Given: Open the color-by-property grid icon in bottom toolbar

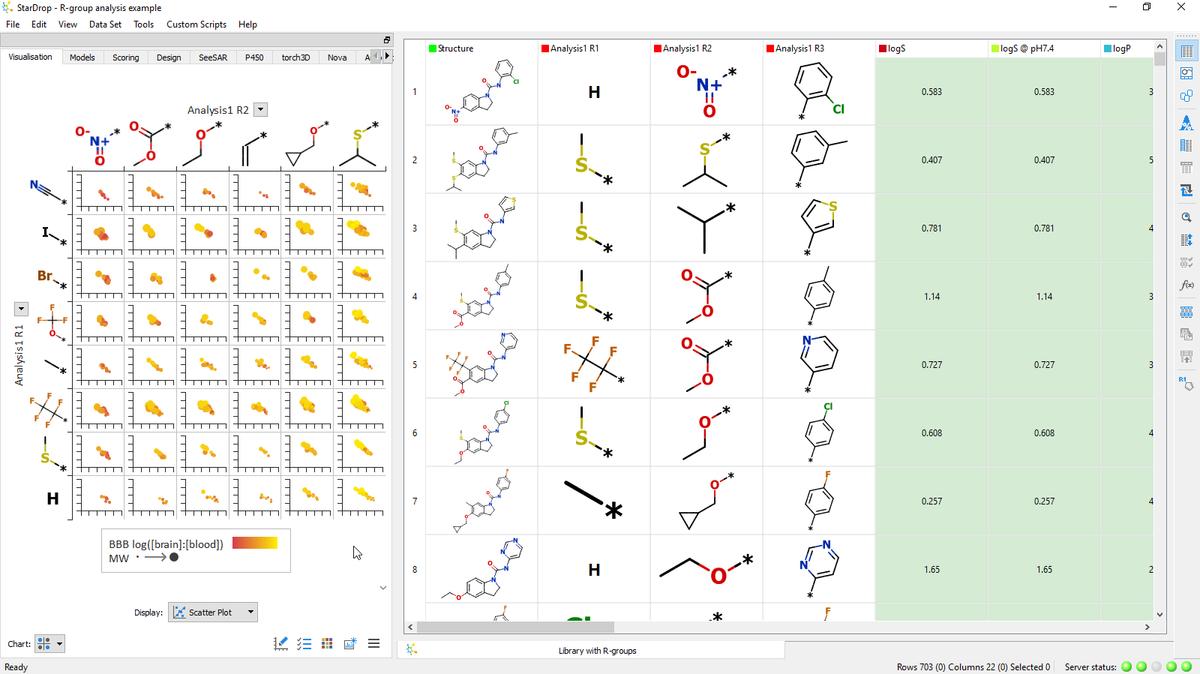Looking at the screenshot, I should [x=327, y=644].
